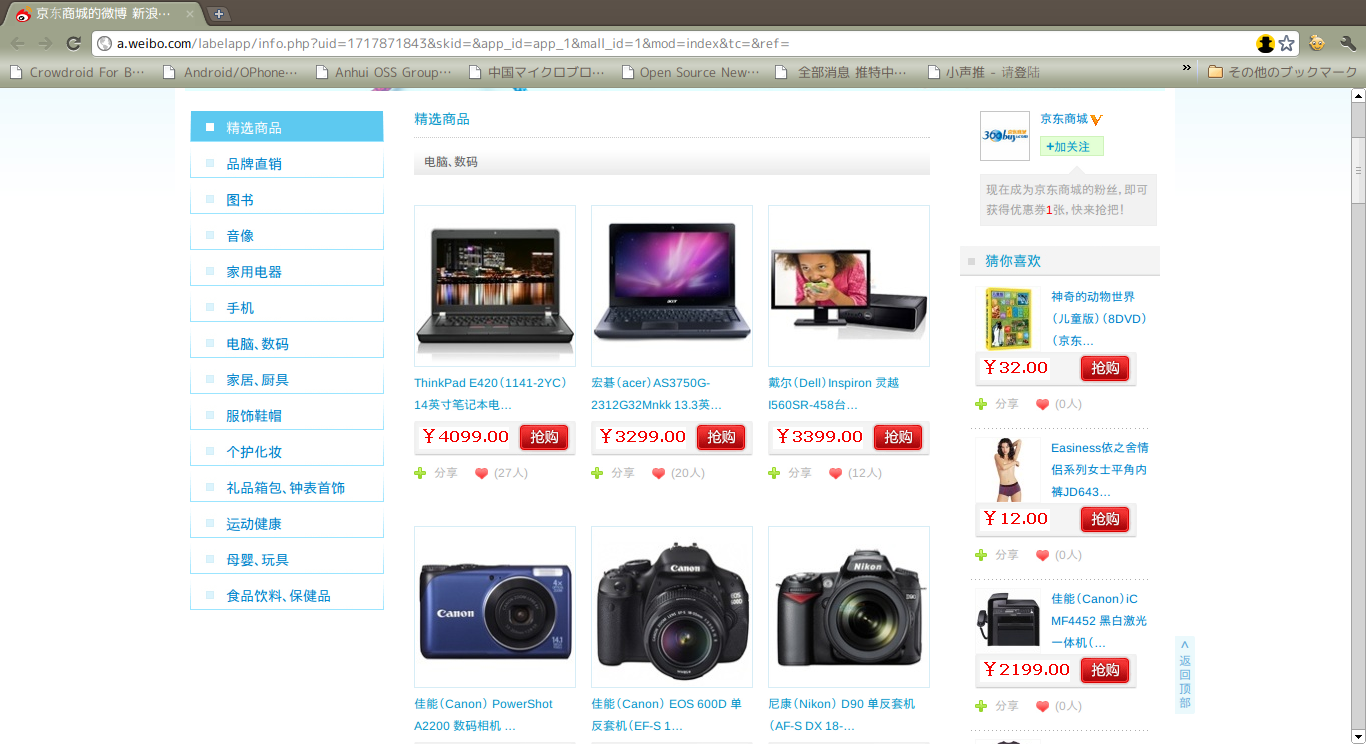1366x744 pixels.
Task: Click the 360buy logo avatar
Action: 1005,136
